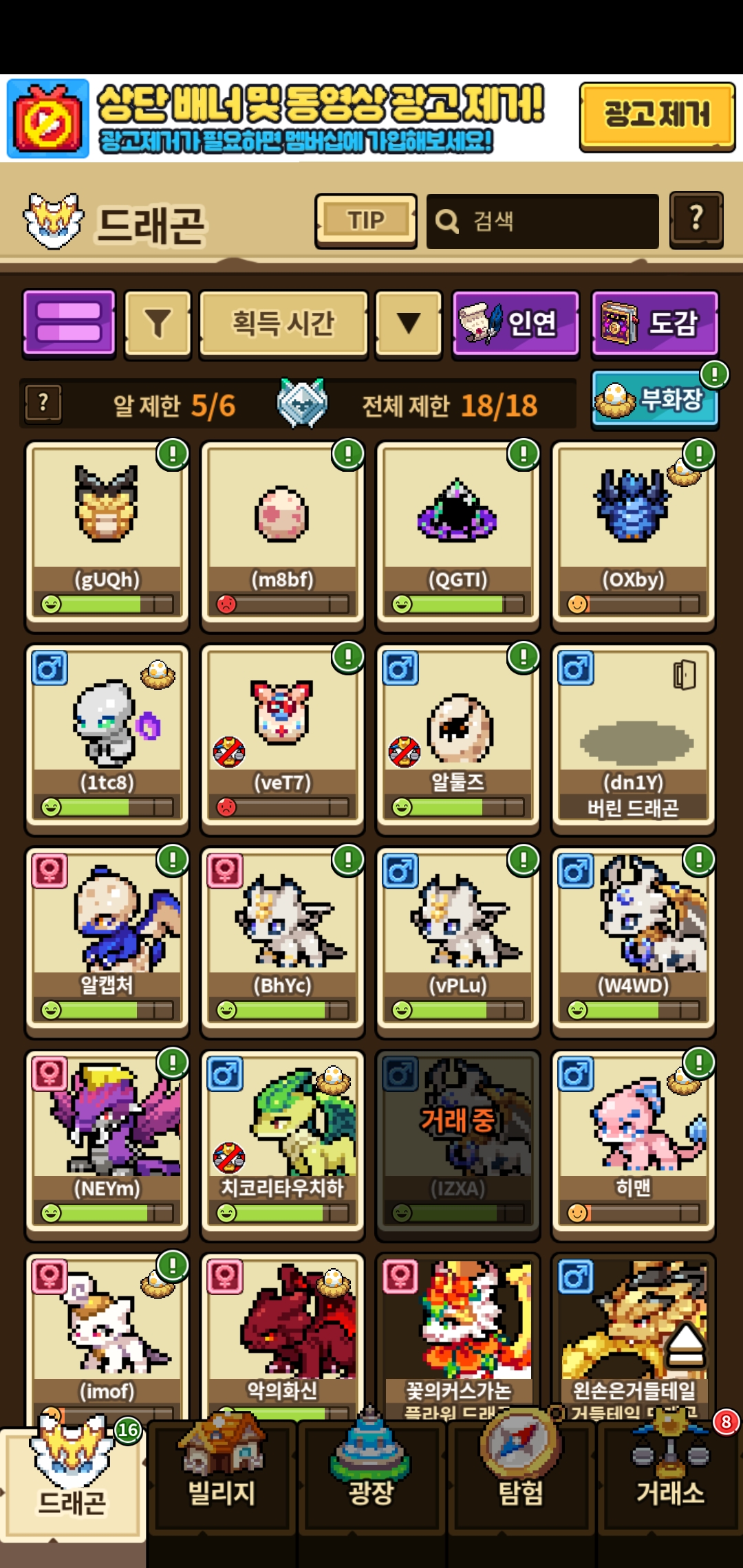Open the 부화장 hatchery
Viewport: 743px width, 1568px height.
(x=654, y=399)
